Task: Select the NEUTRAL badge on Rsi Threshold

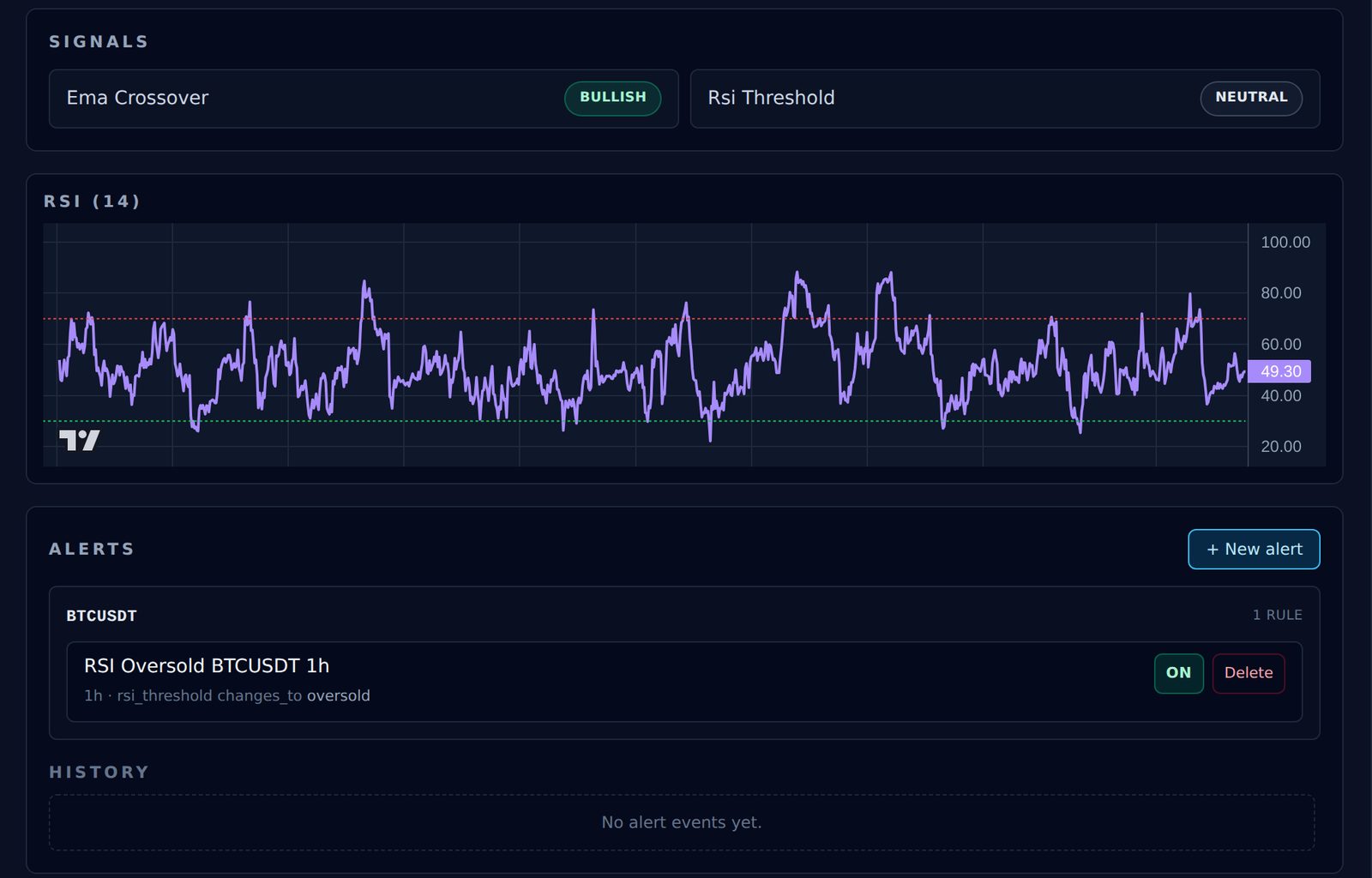Action: [x=1251, y=98]
